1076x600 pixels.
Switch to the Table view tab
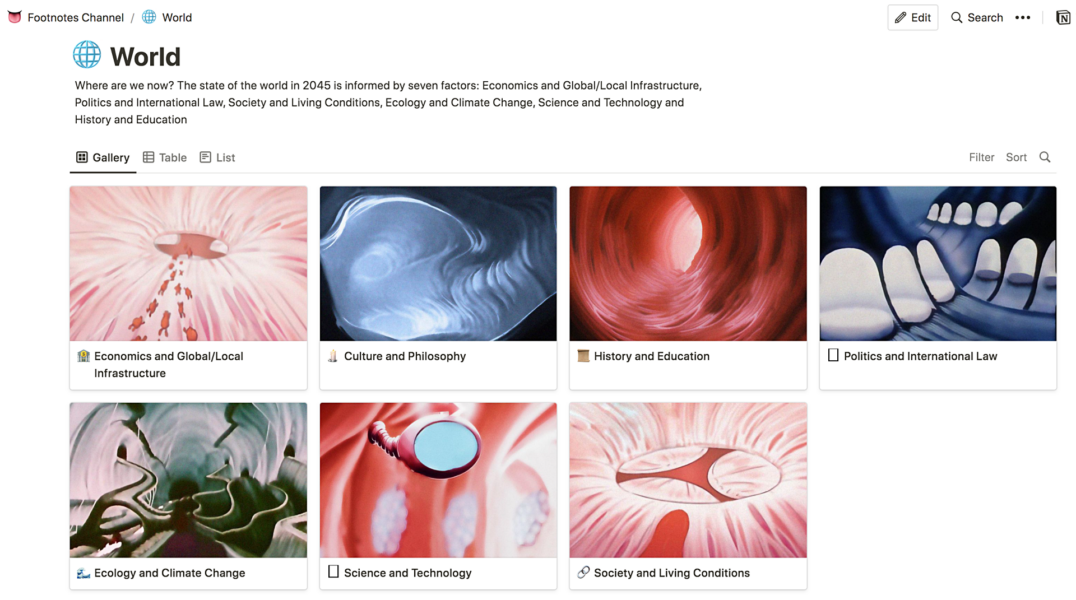coord(165,157)
